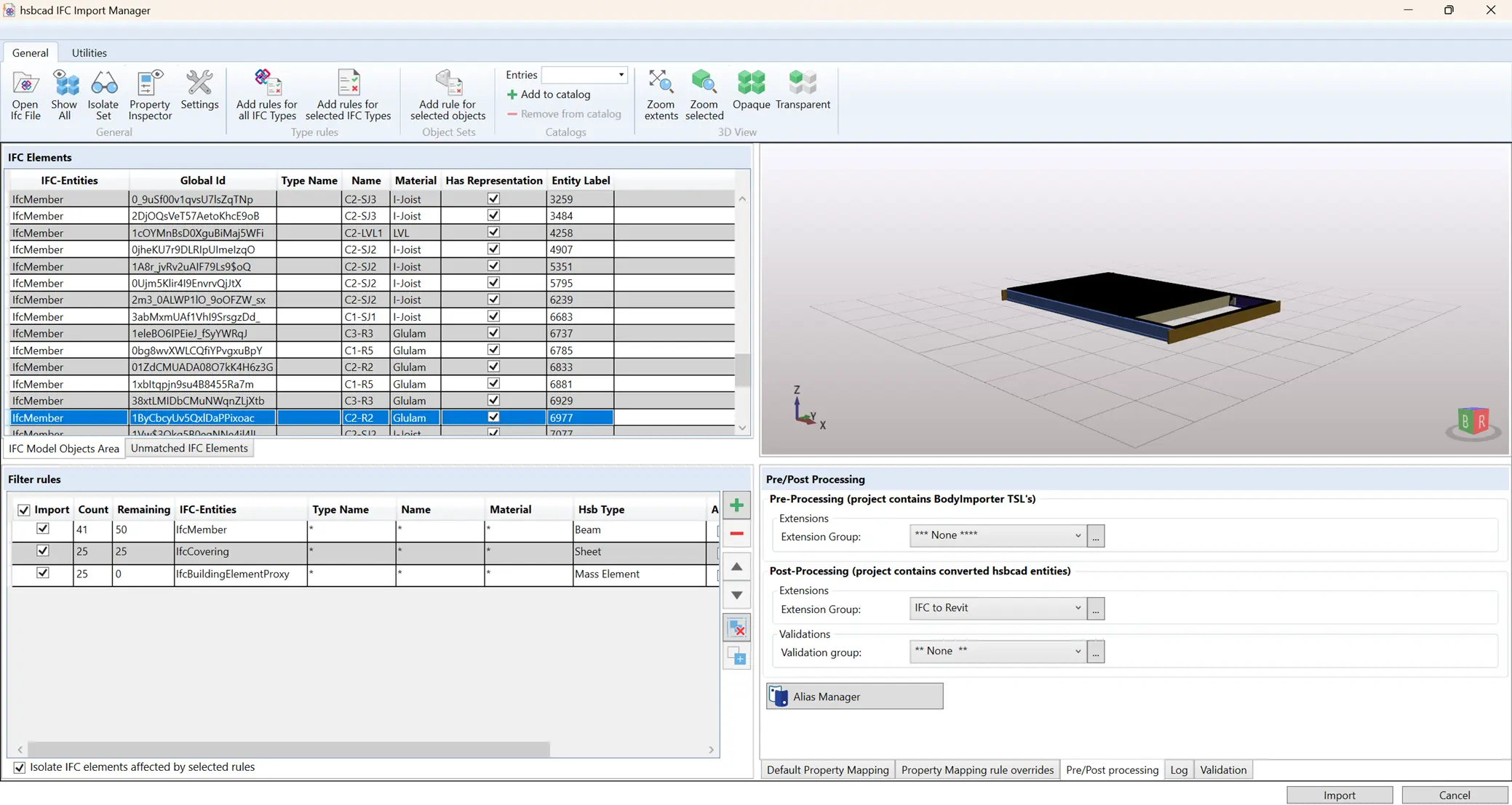Open the Entries dropdown
Image resolution: width=1512 pixels, height=805 pixels.
(619, 74)
